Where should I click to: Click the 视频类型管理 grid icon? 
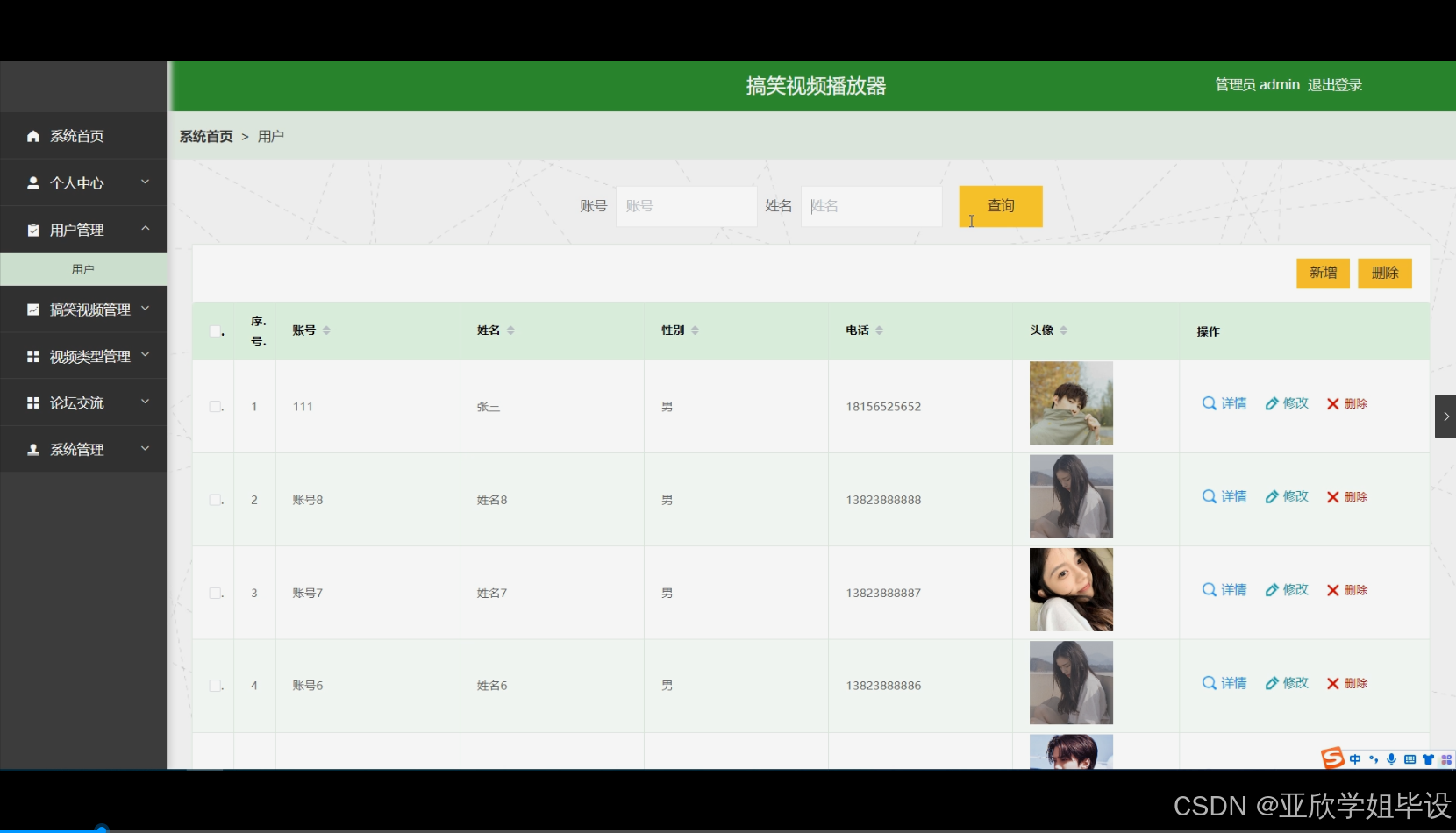point(32,356)
